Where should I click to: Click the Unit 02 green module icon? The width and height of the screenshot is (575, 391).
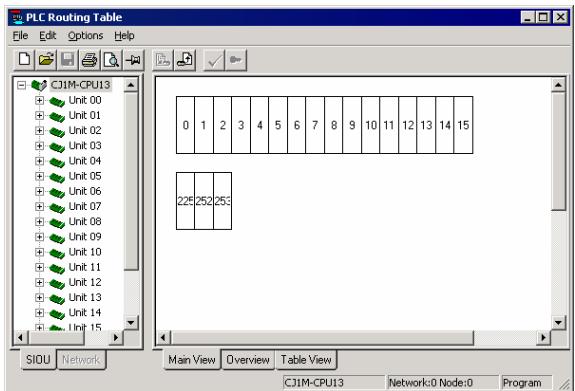point(57,131)
